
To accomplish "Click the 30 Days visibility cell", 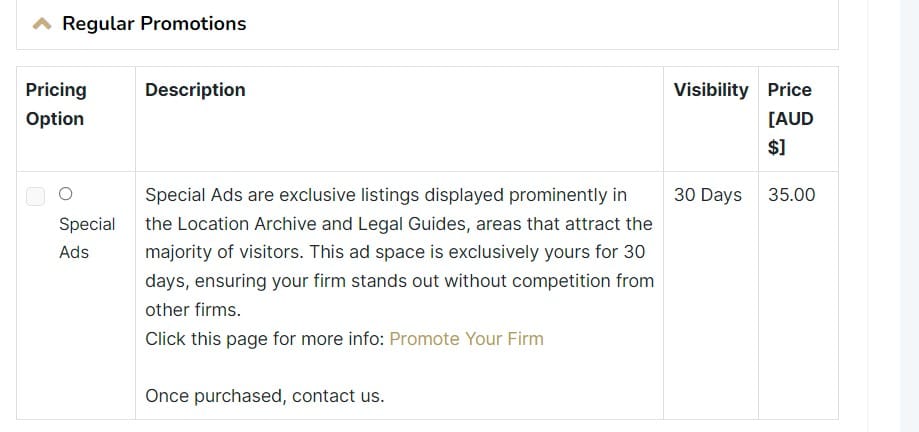I will [x=707, y=195].
